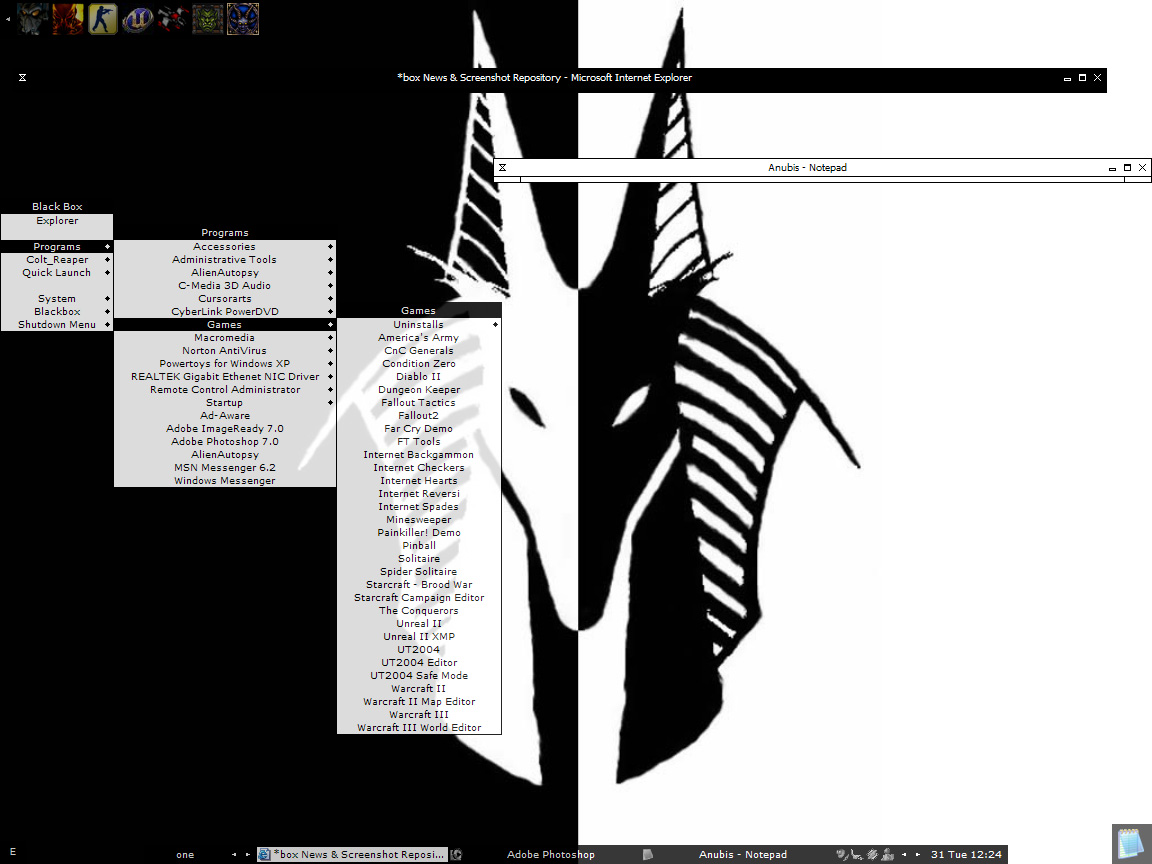Viewport: 1152px width, 864px height.
Task: Launch Starcraft - Brood War from Games menu
Action: click(419, 585)
